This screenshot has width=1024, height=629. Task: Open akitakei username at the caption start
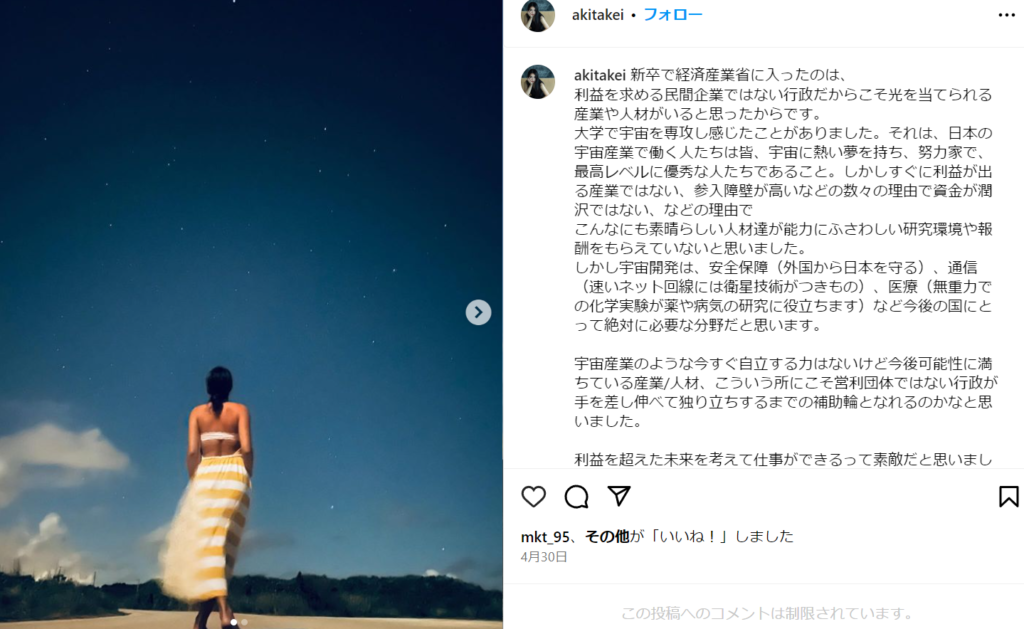[600, 75]
